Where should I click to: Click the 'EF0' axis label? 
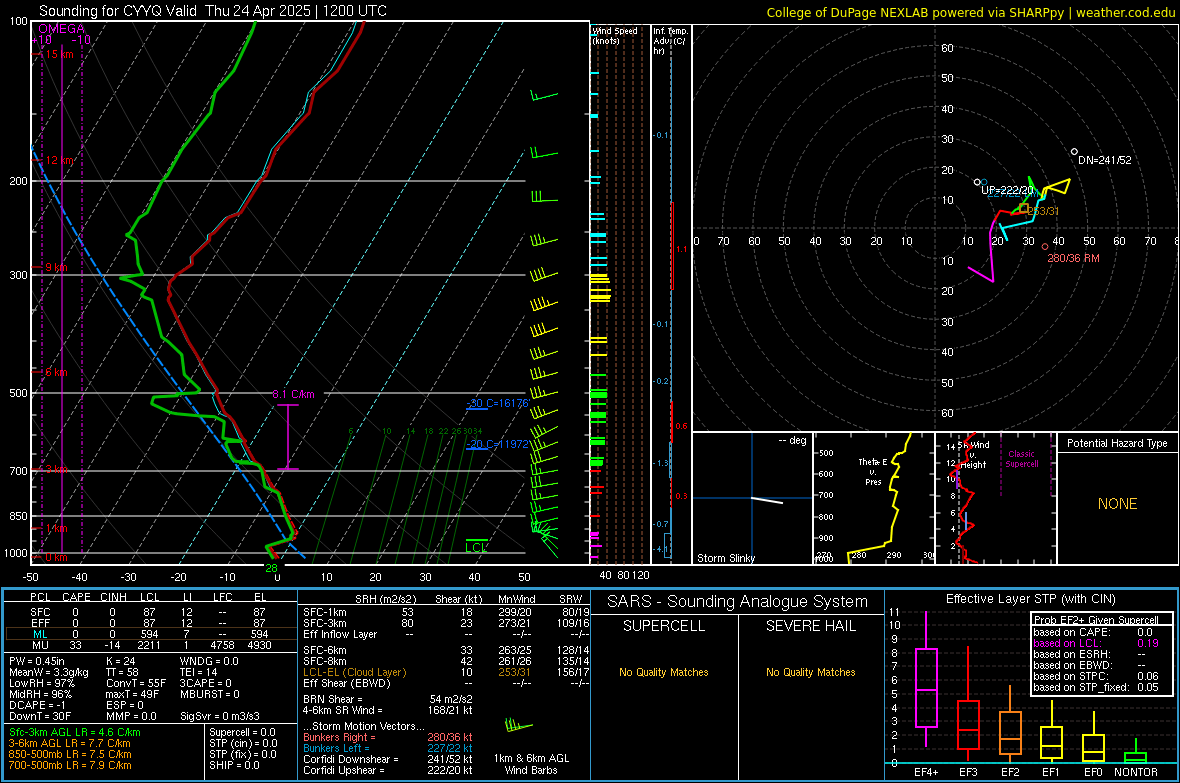click(x=1093, y=772)
